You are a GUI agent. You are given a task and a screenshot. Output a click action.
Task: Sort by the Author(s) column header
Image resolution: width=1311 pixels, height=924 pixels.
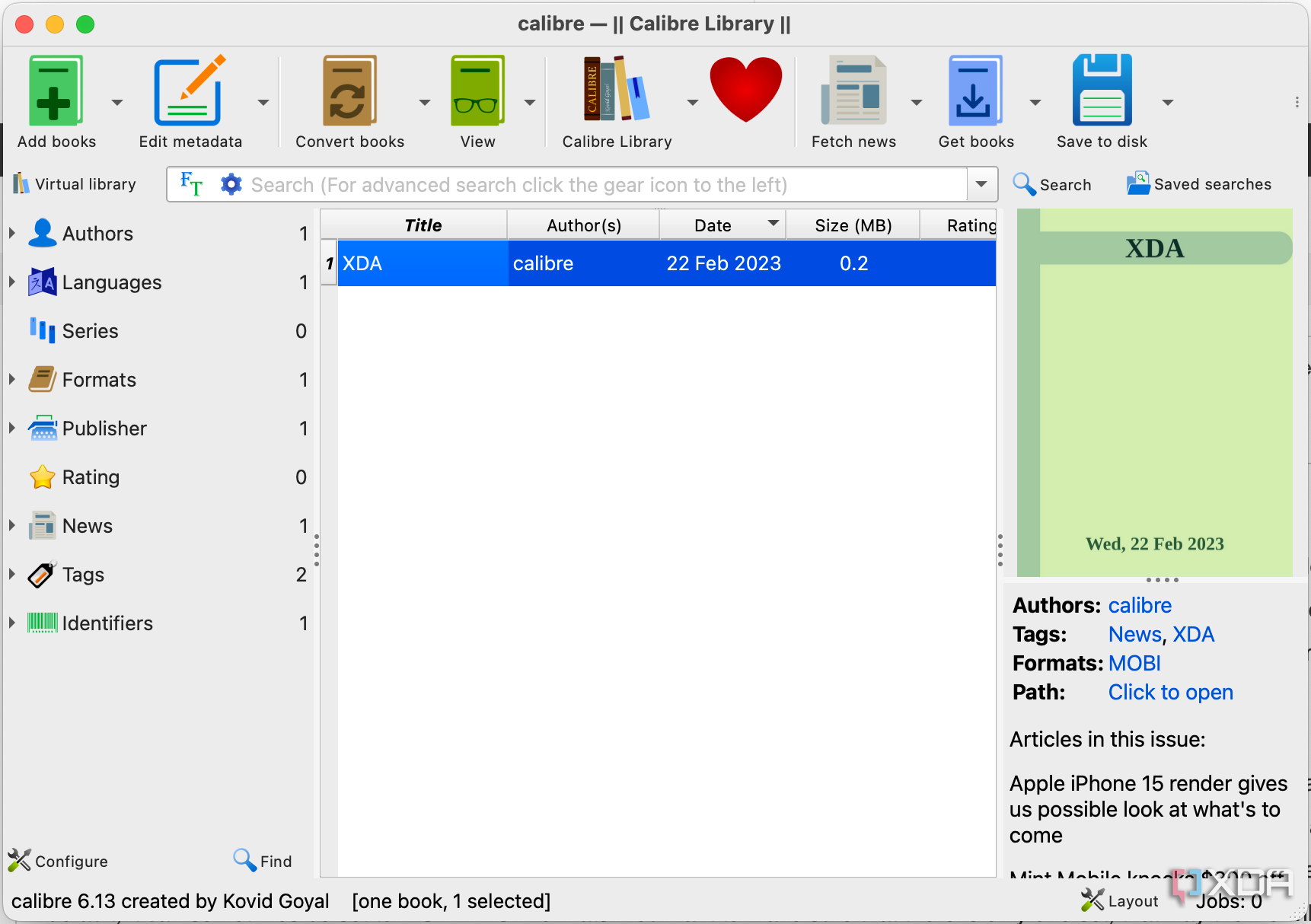coord(584,225)
